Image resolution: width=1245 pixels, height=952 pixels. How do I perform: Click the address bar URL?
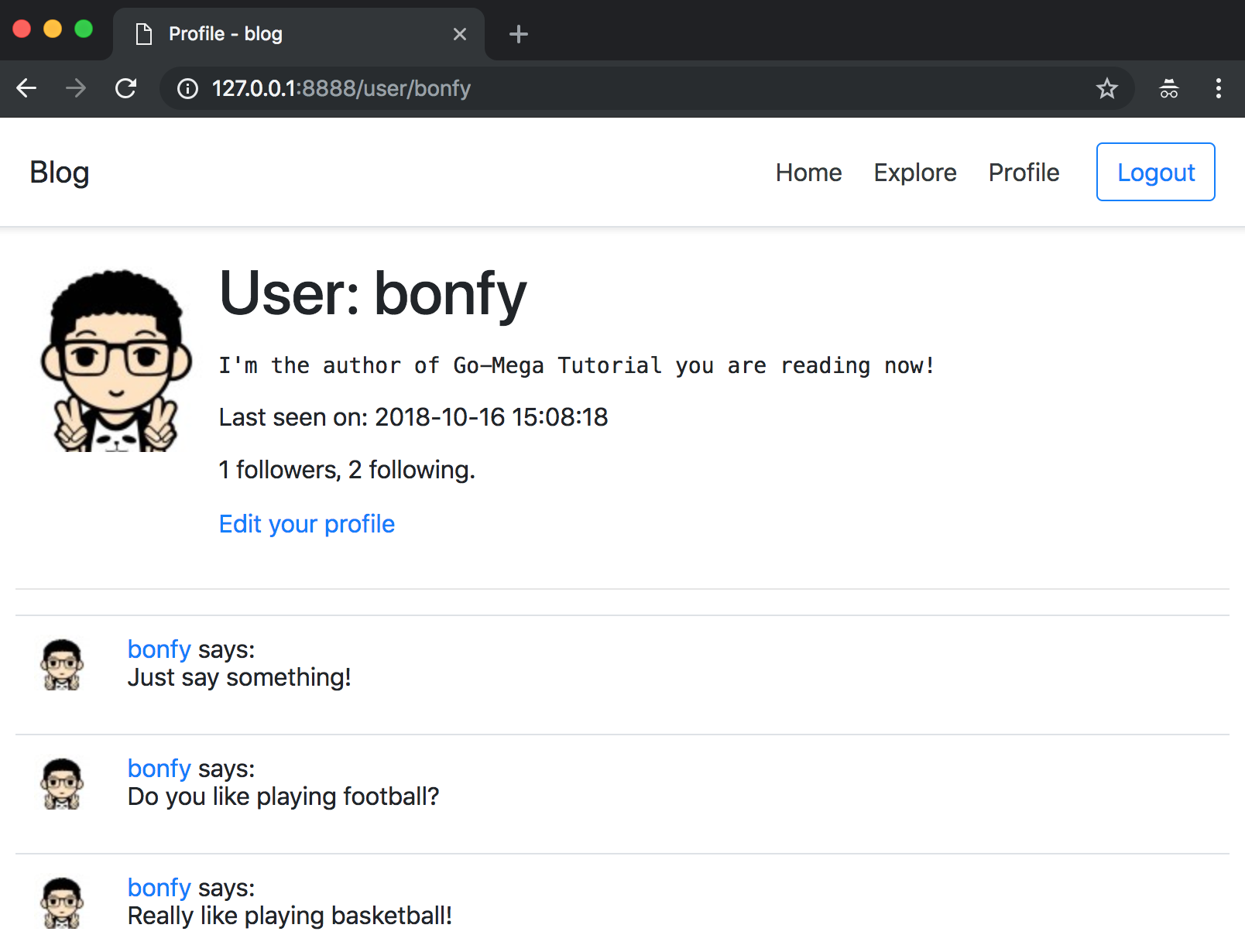(341, 89)
